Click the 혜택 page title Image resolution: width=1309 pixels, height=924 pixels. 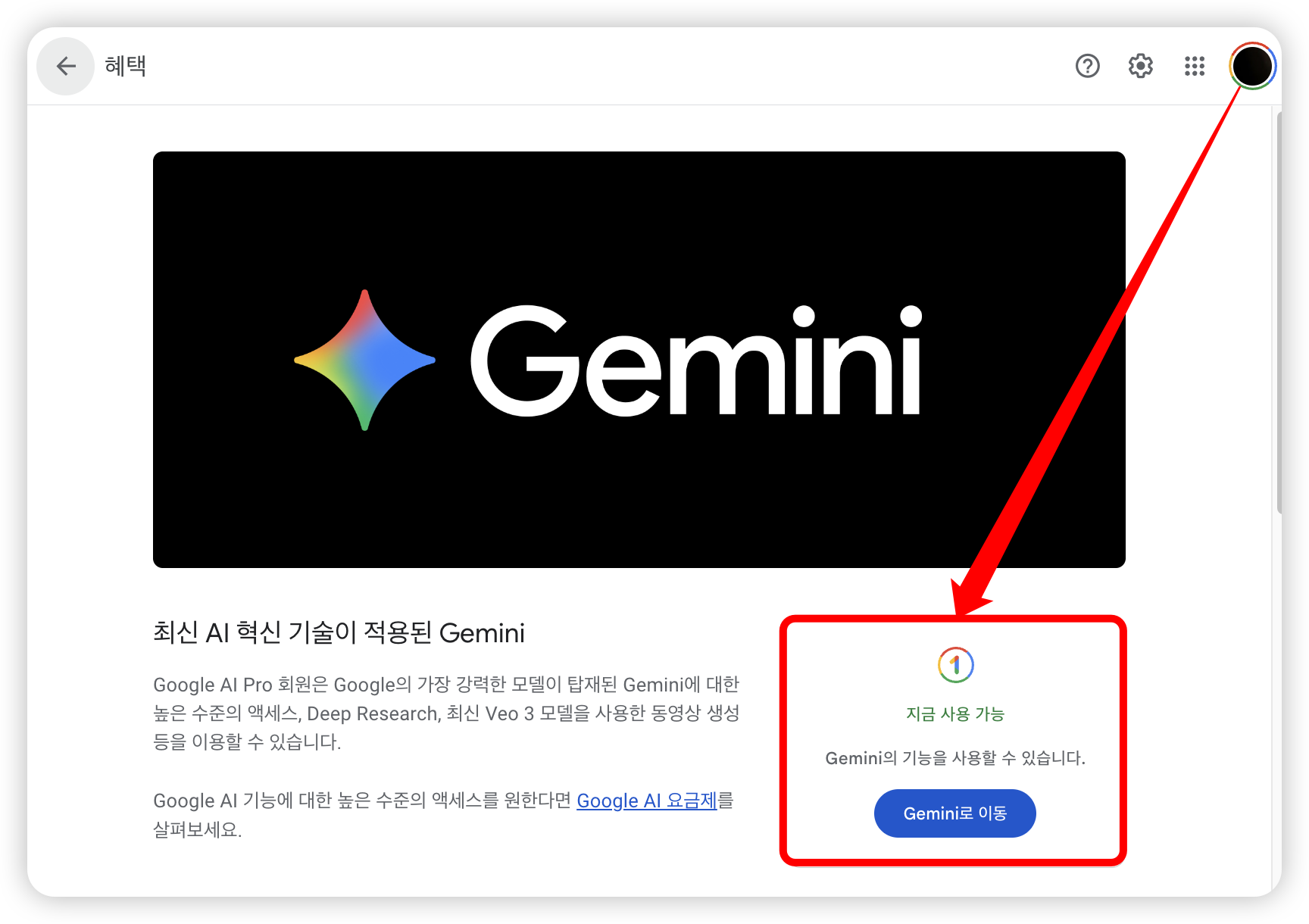coord(126,66)
